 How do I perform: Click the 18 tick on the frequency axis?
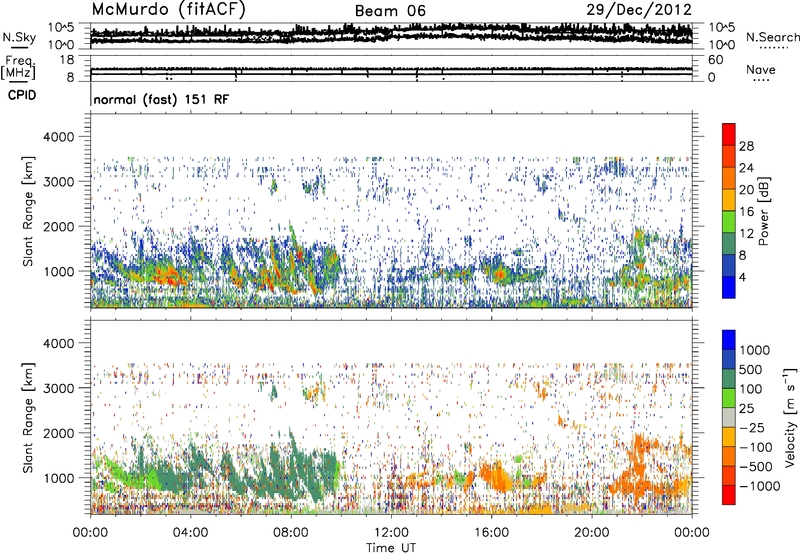pyautogui.click(x=66, y=60)
